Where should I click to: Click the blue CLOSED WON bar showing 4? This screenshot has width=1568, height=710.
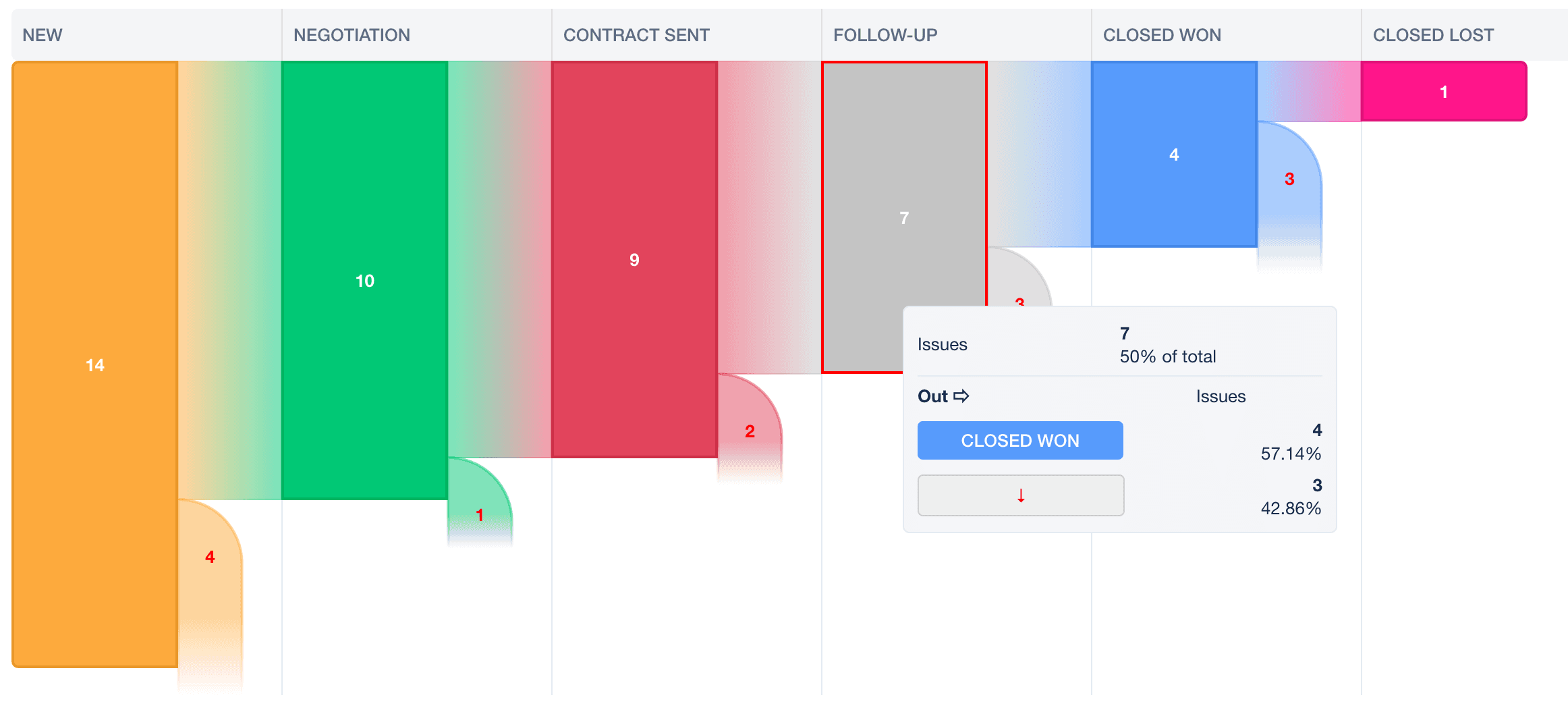(x=1174, y=154)
